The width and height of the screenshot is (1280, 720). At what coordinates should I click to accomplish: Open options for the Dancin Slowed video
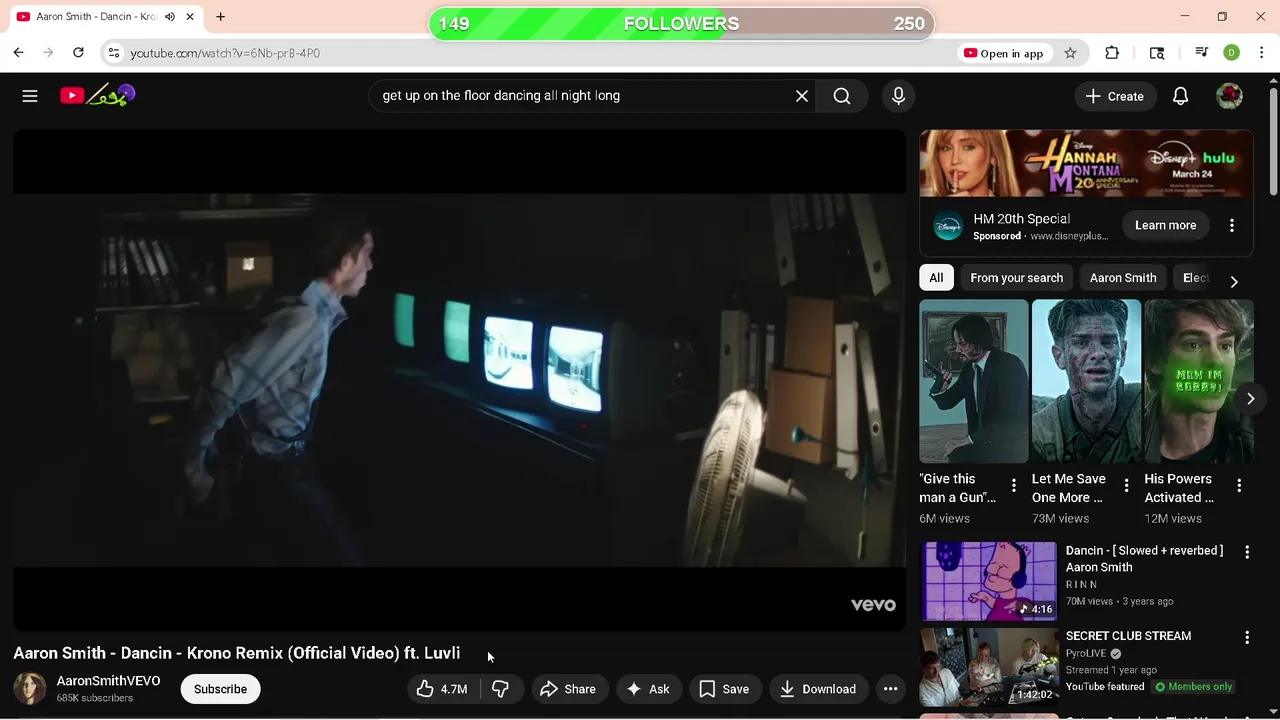[x=1247, y=552]
